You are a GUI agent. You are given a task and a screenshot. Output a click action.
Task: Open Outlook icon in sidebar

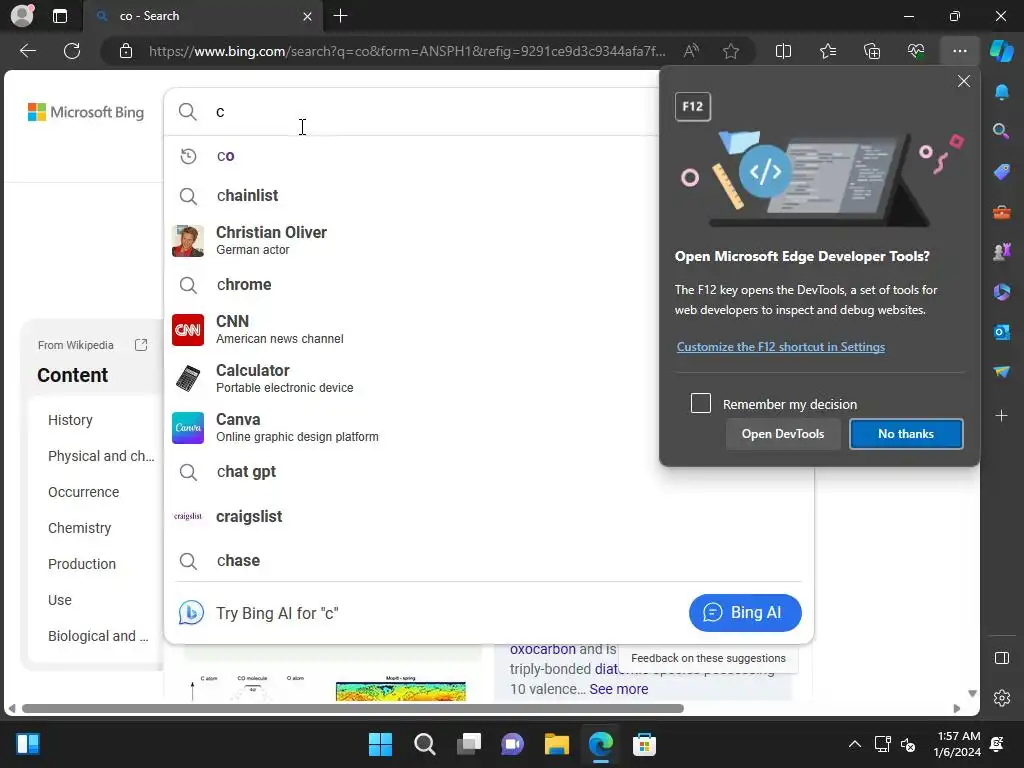[x=1002, y=332]
